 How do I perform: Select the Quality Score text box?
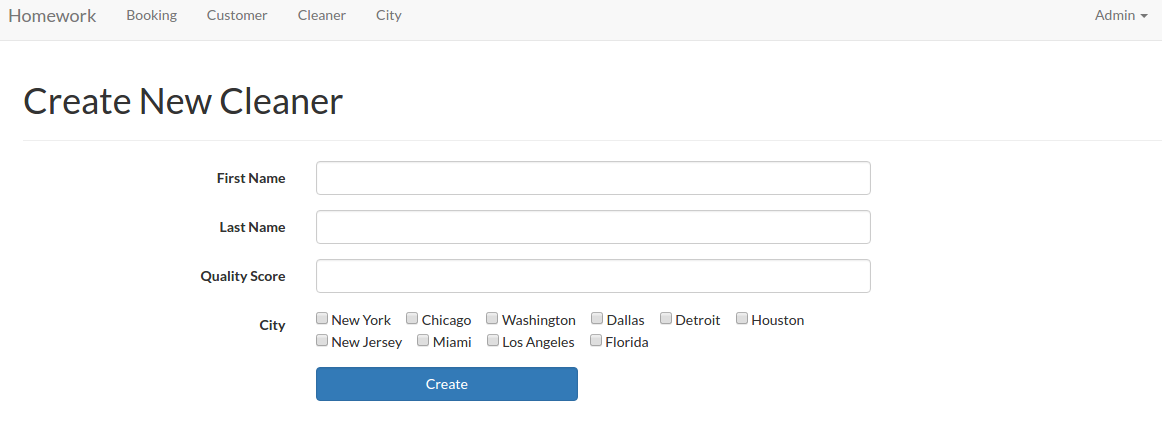[593, 276]
